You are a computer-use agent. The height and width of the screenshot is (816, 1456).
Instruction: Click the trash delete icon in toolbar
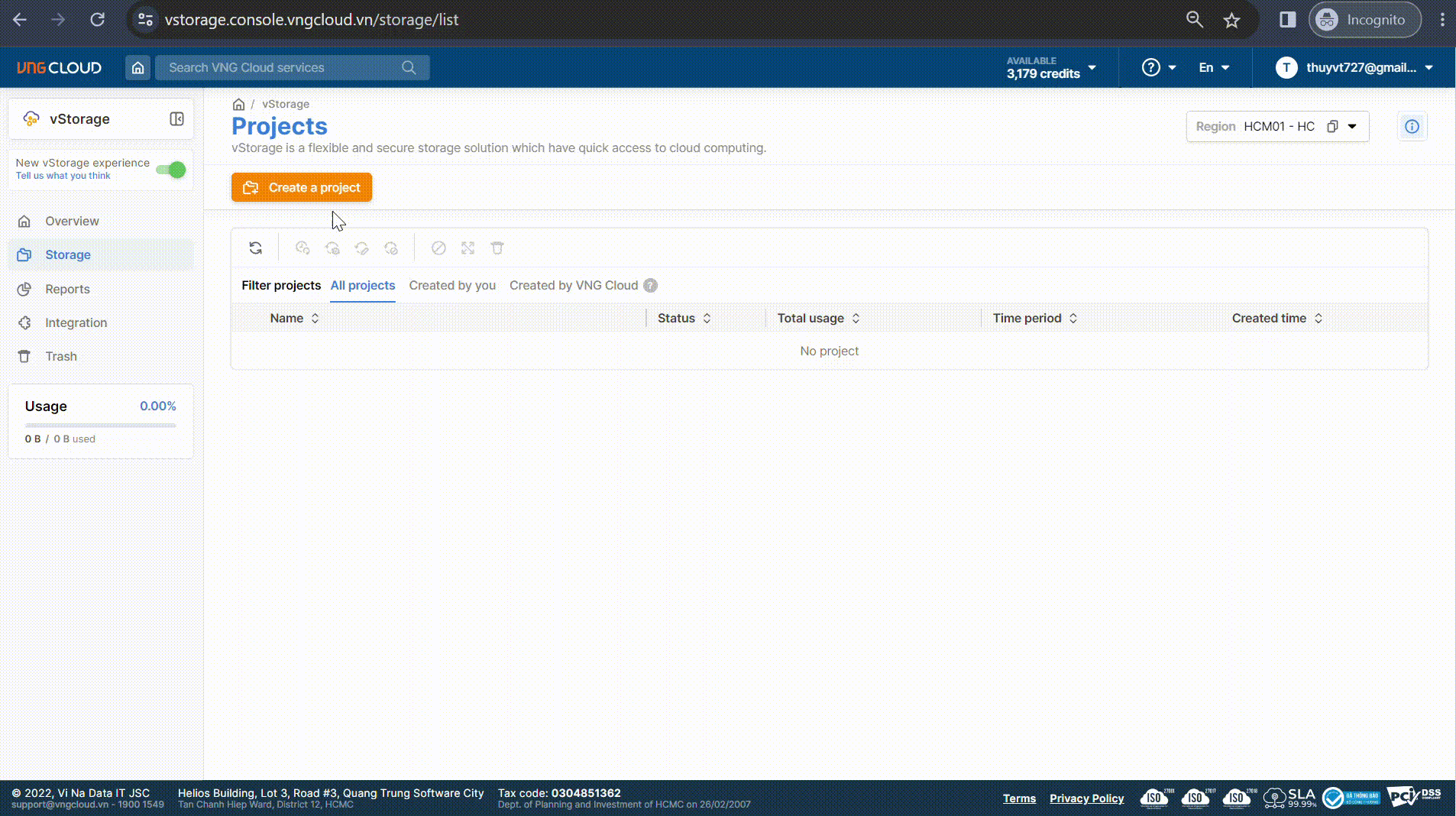[x=497, y=248]
